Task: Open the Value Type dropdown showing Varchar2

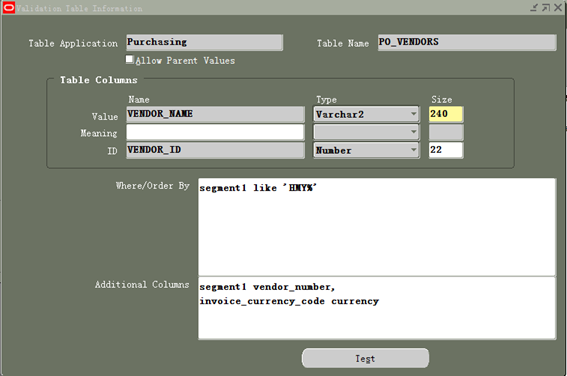Action: click(x=366, y=114)
